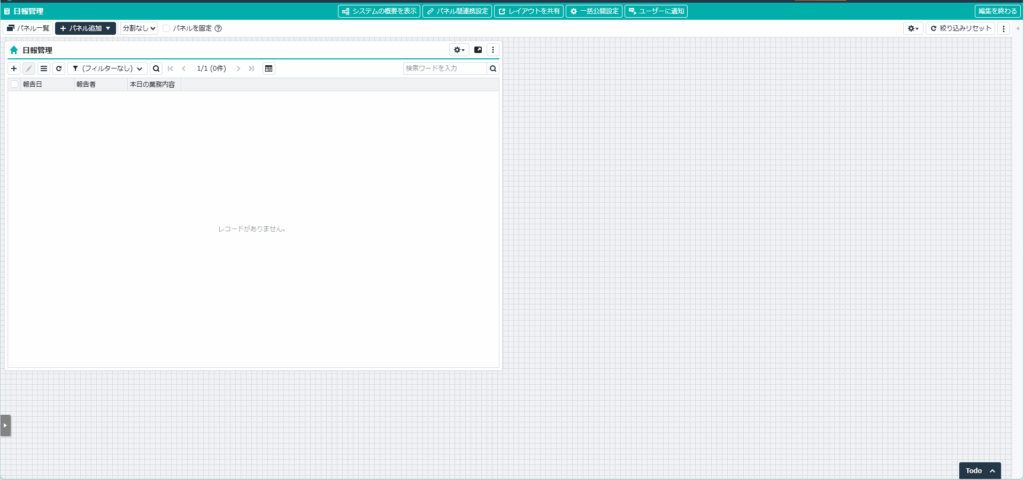1024x480 pixels.
Task: Click the 報告日 column header
Action: pyautogui.click(x=33, y=85)
